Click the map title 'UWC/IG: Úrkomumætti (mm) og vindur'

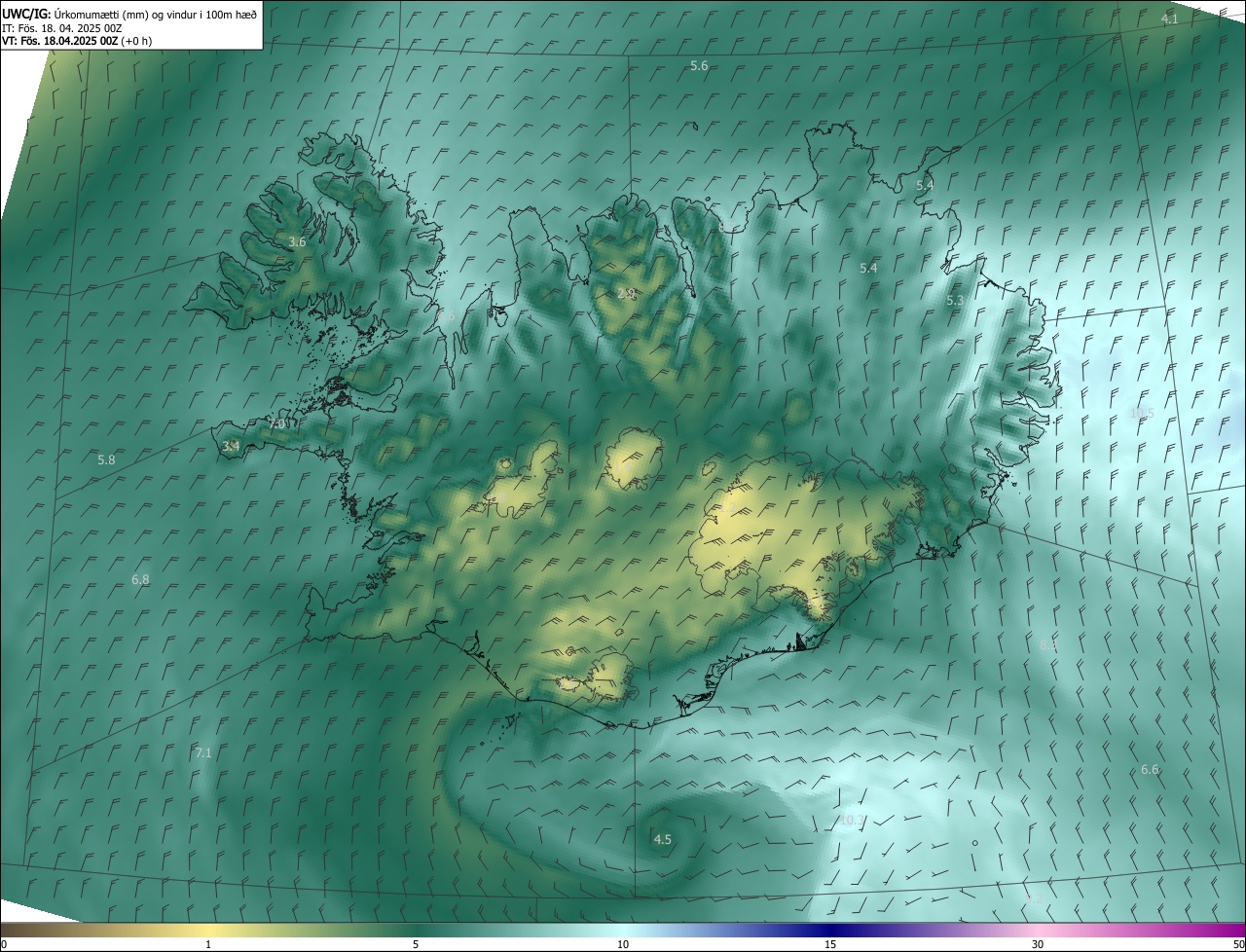(130, 14)
